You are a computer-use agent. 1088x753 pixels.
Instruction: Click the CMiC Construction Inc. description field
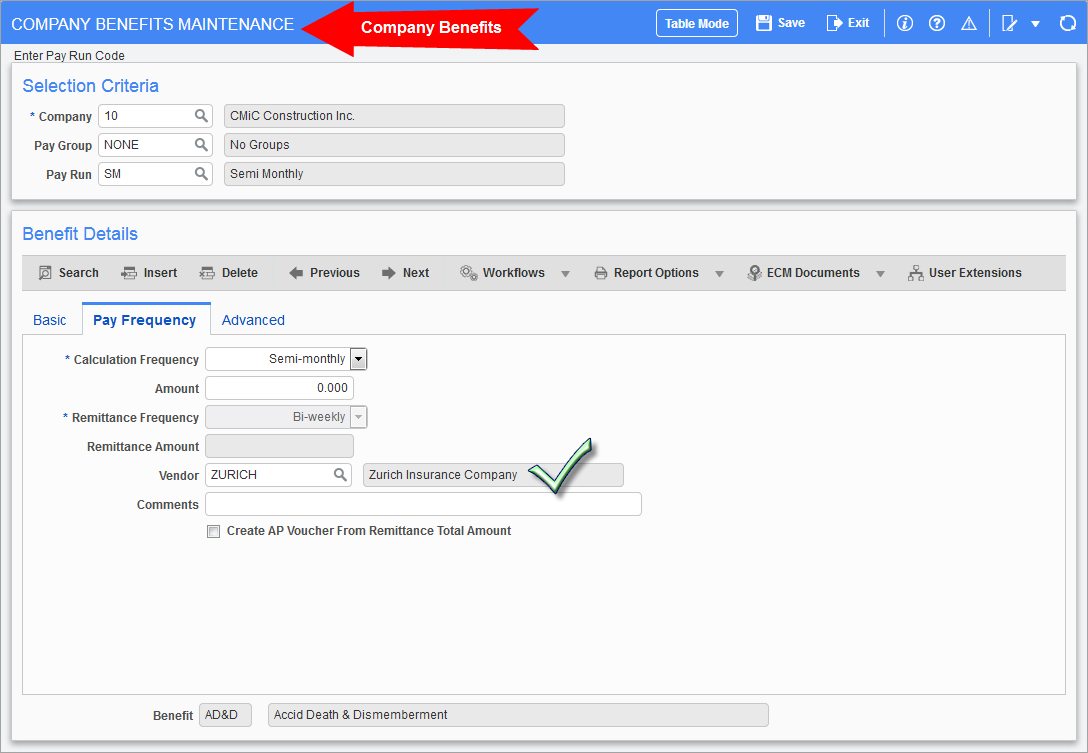tap(394, 116)
